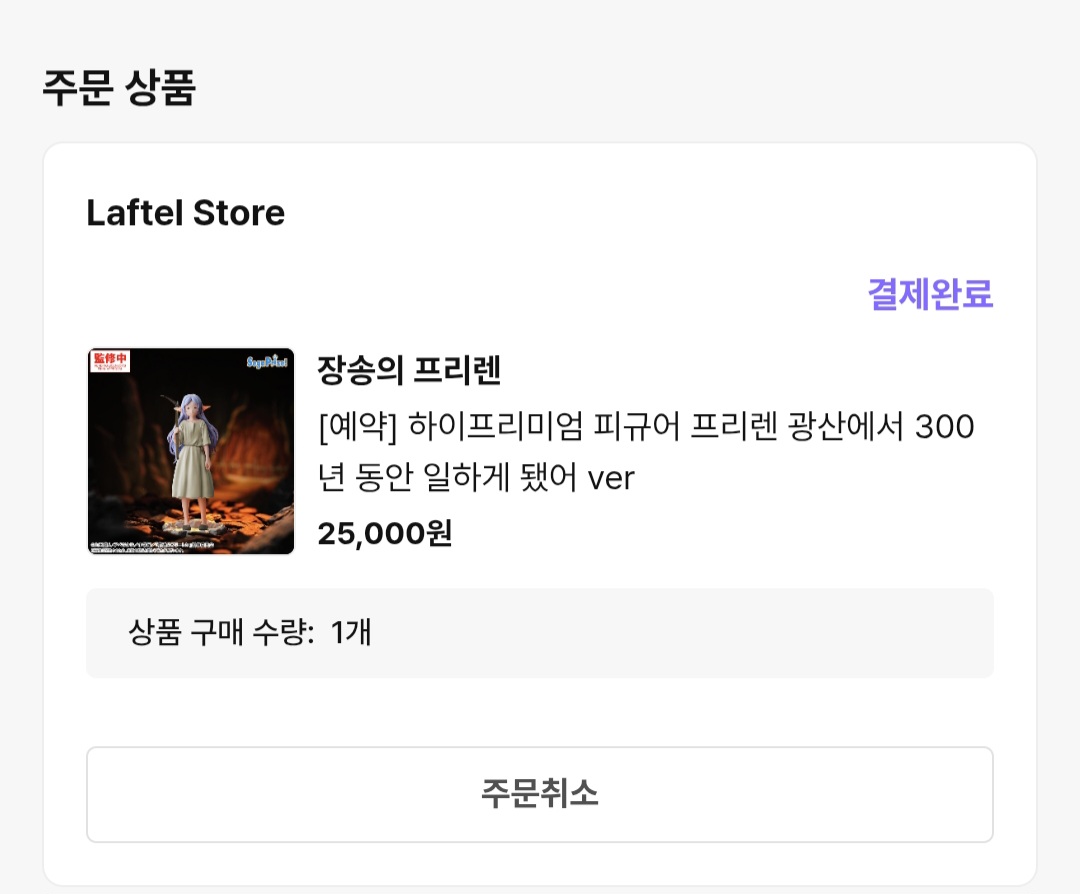The height and width of the screenshot is (894, 1080).
Task: Click the 25,000원 price text
Action: pos(384,533)
